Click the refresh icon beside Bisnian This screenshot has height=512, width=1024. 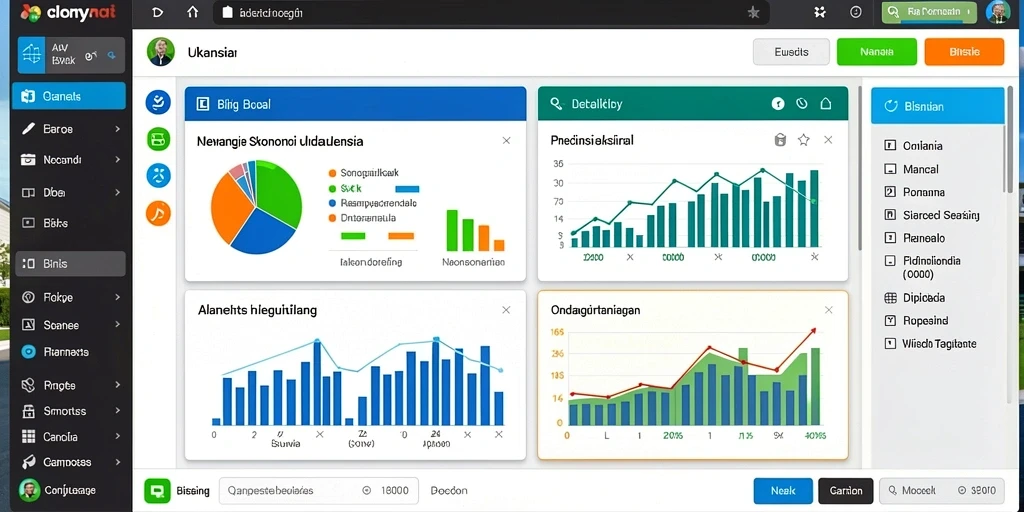pyautogui.click(x=890, y=106)
